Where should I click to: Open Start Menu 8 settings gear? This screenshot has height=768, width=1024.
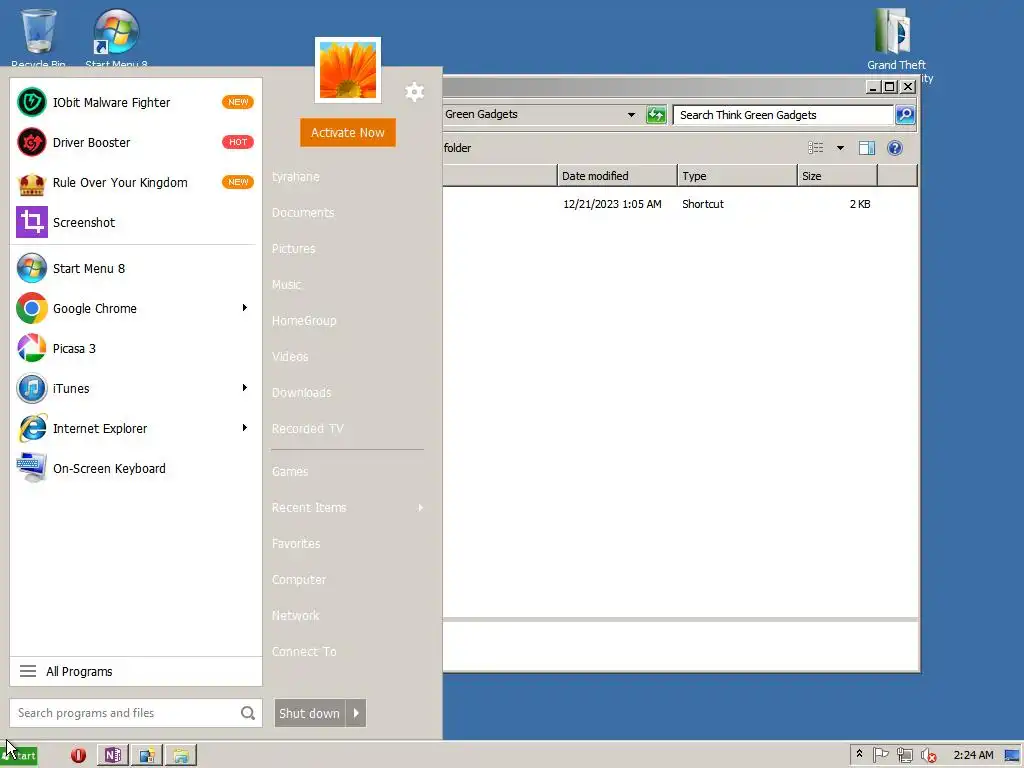[414, 91]
